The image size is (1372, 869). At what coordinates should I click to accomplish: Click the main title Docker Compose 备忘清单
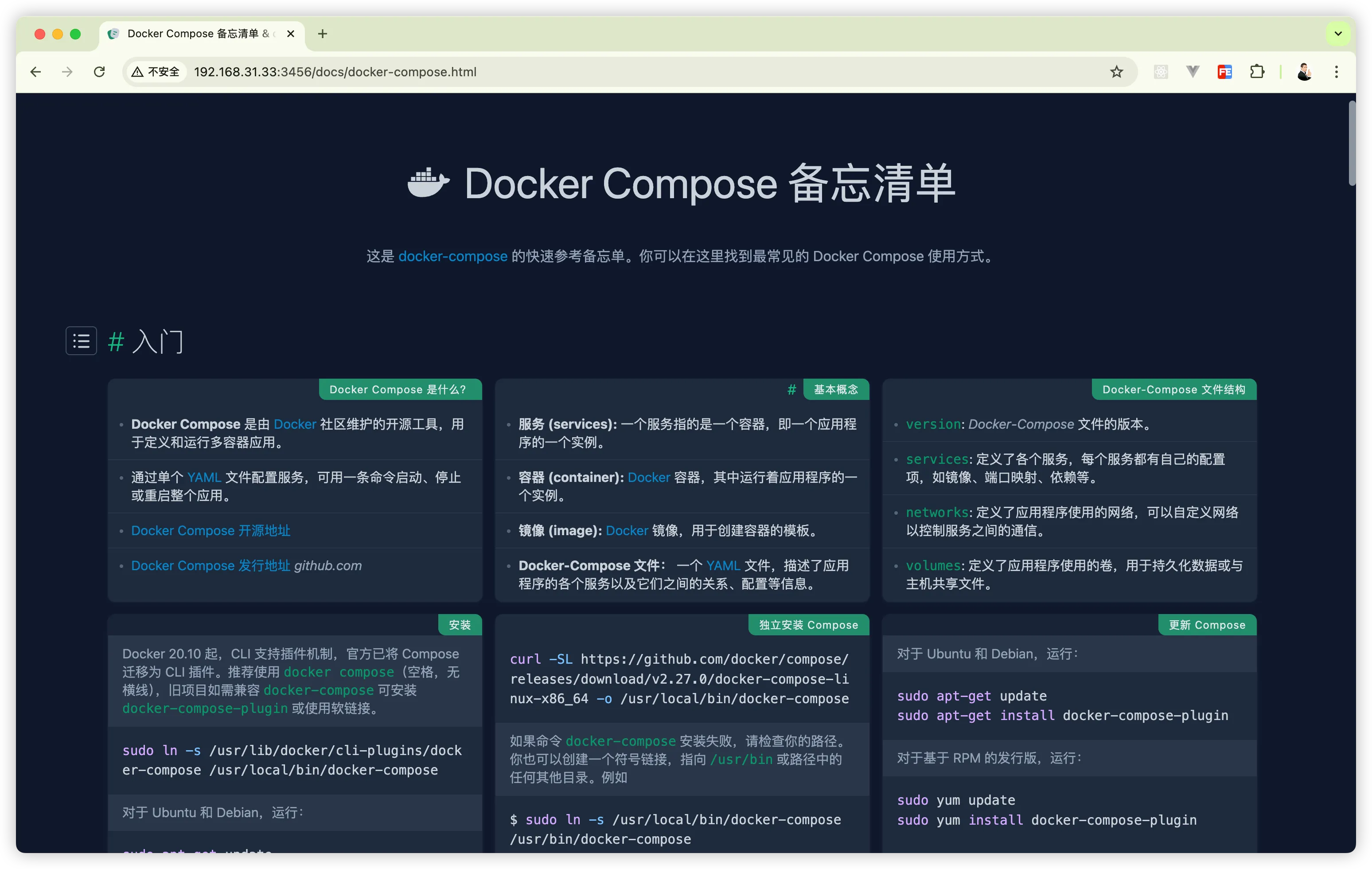710,184
